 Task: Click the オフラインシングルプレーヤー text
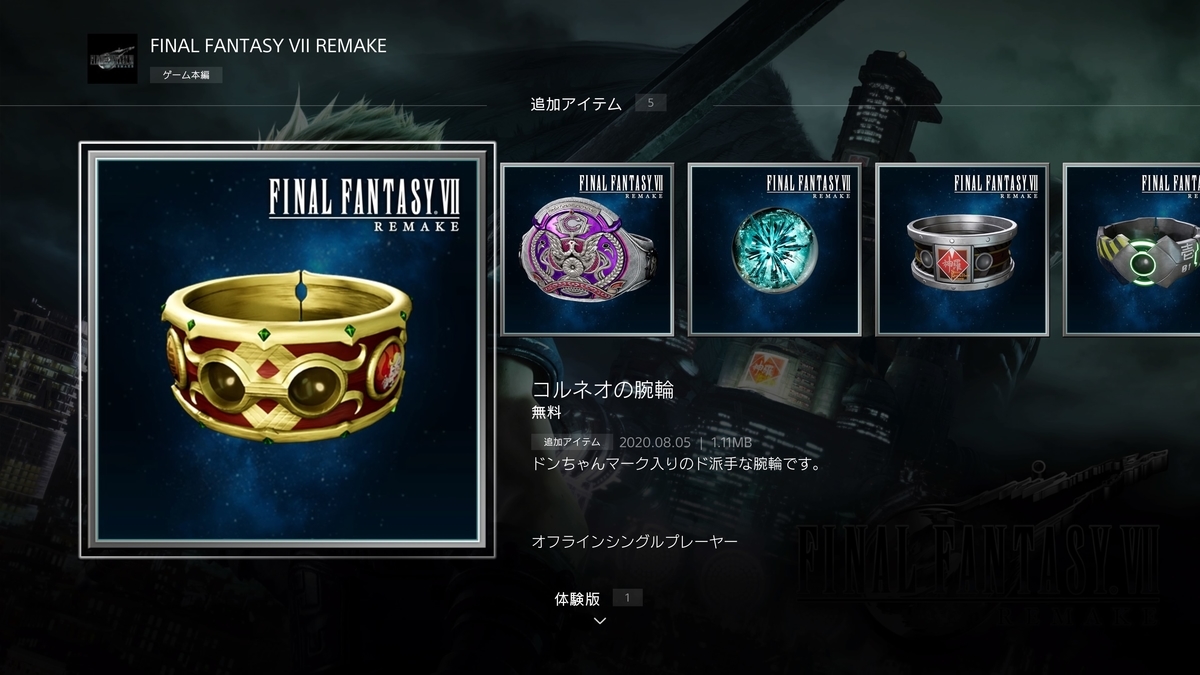tap(635, 541)
